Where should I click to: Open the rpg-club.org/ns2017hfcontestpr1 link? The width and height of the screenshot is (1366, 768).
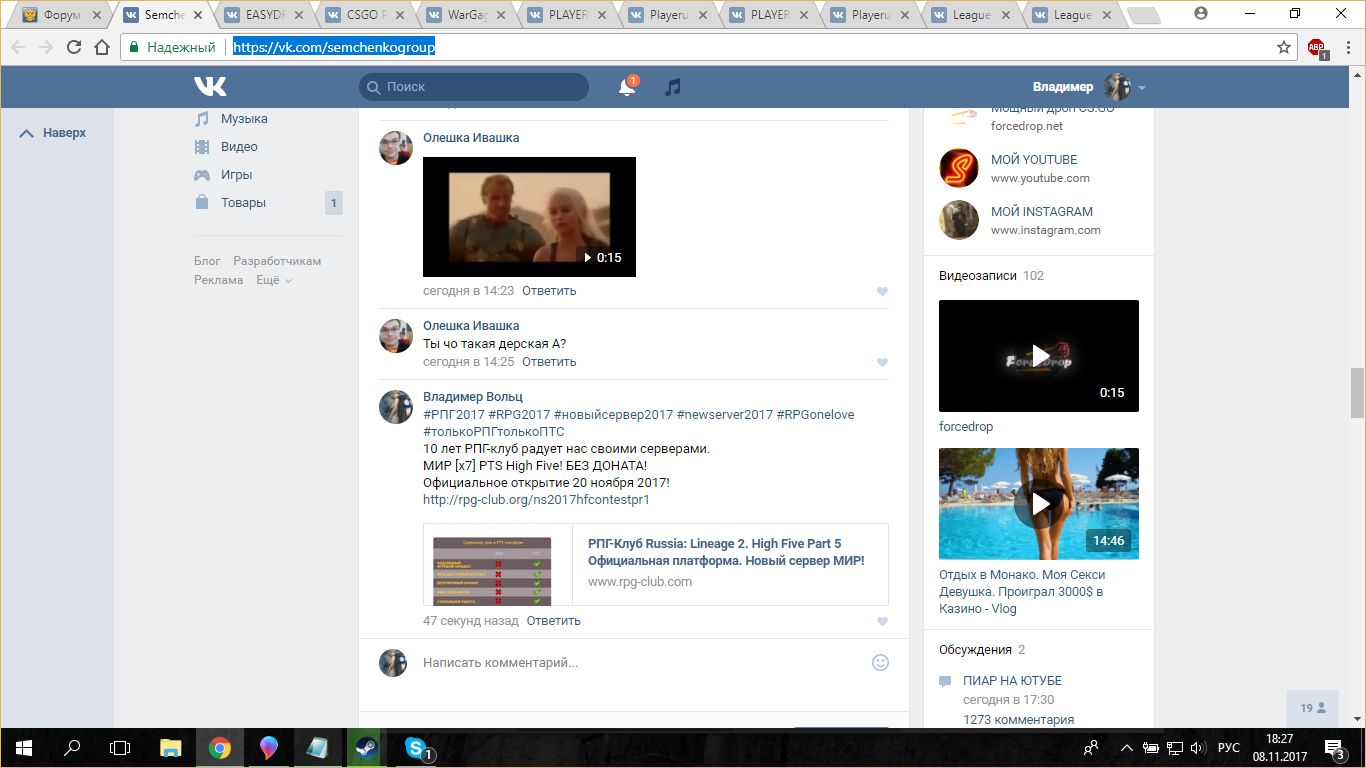click(536, 499)
